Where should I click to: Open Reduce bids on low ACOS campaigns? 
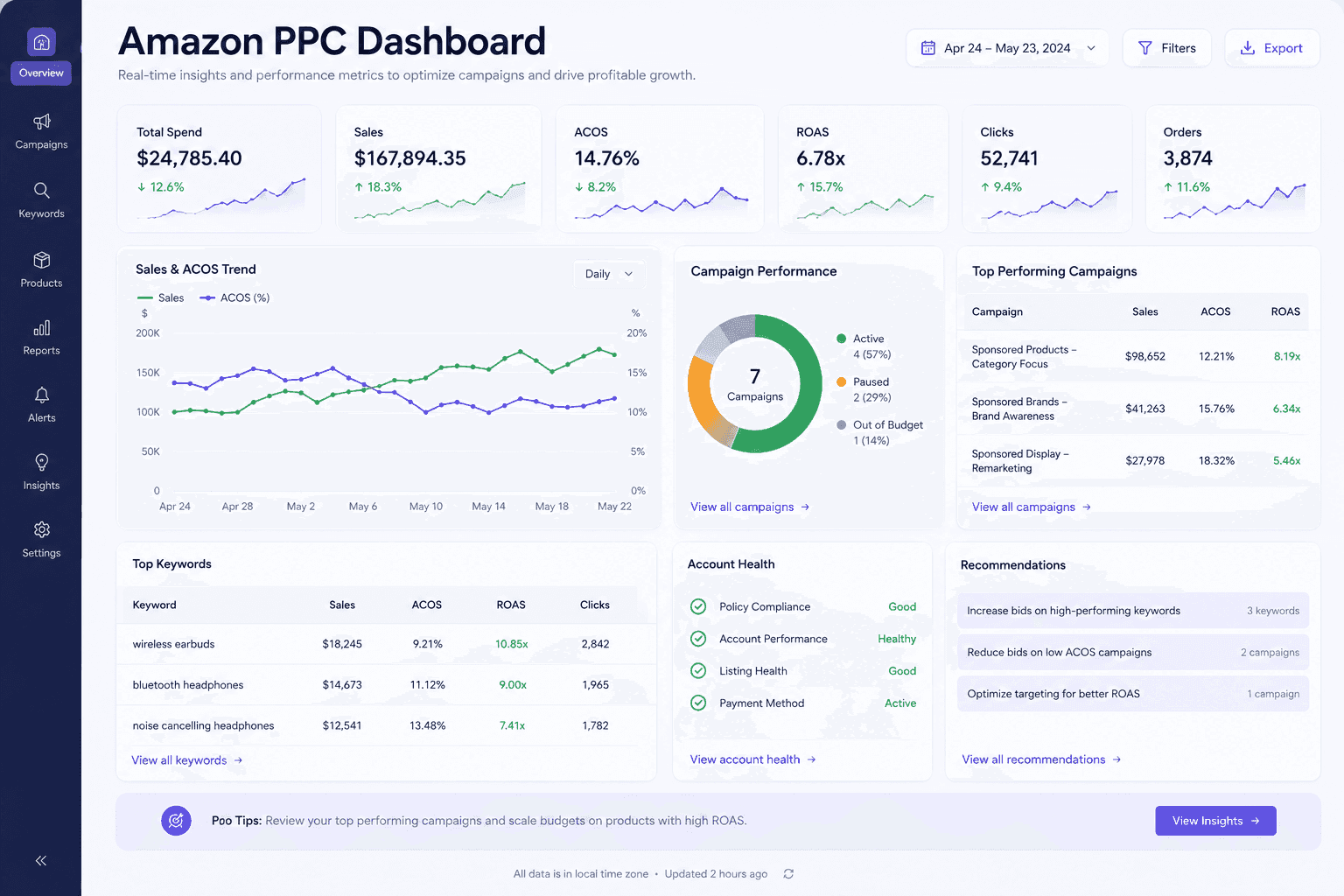click(1133, 652)
